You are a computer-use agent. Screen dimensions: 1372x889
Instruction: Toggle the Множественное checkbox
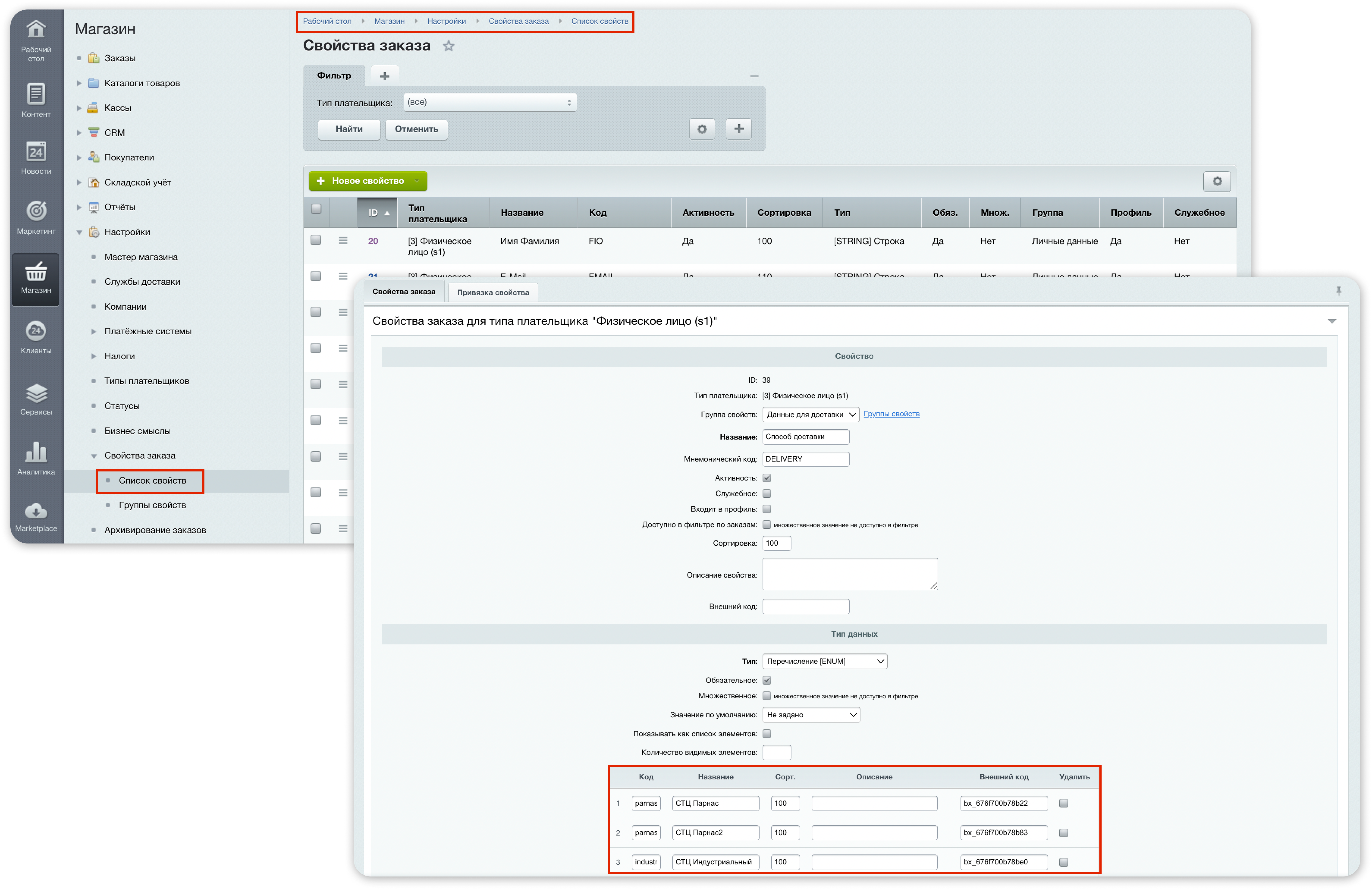(x=767, y=696)
